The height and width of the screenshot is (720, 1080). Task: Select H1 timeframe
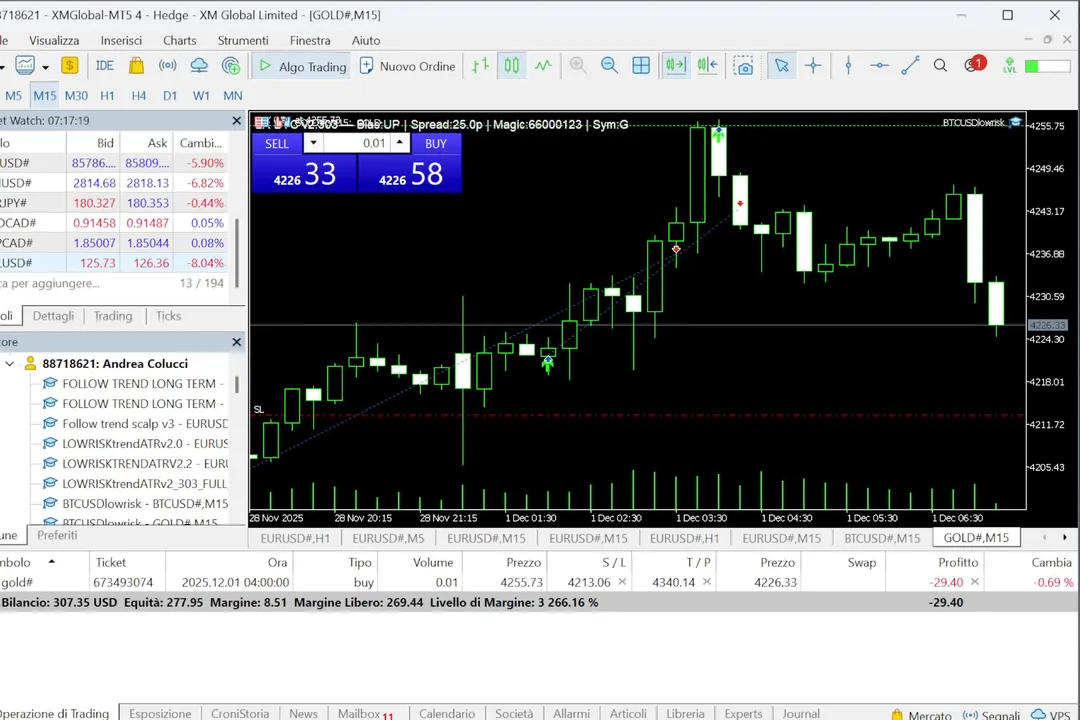click(x=107, y=96)
